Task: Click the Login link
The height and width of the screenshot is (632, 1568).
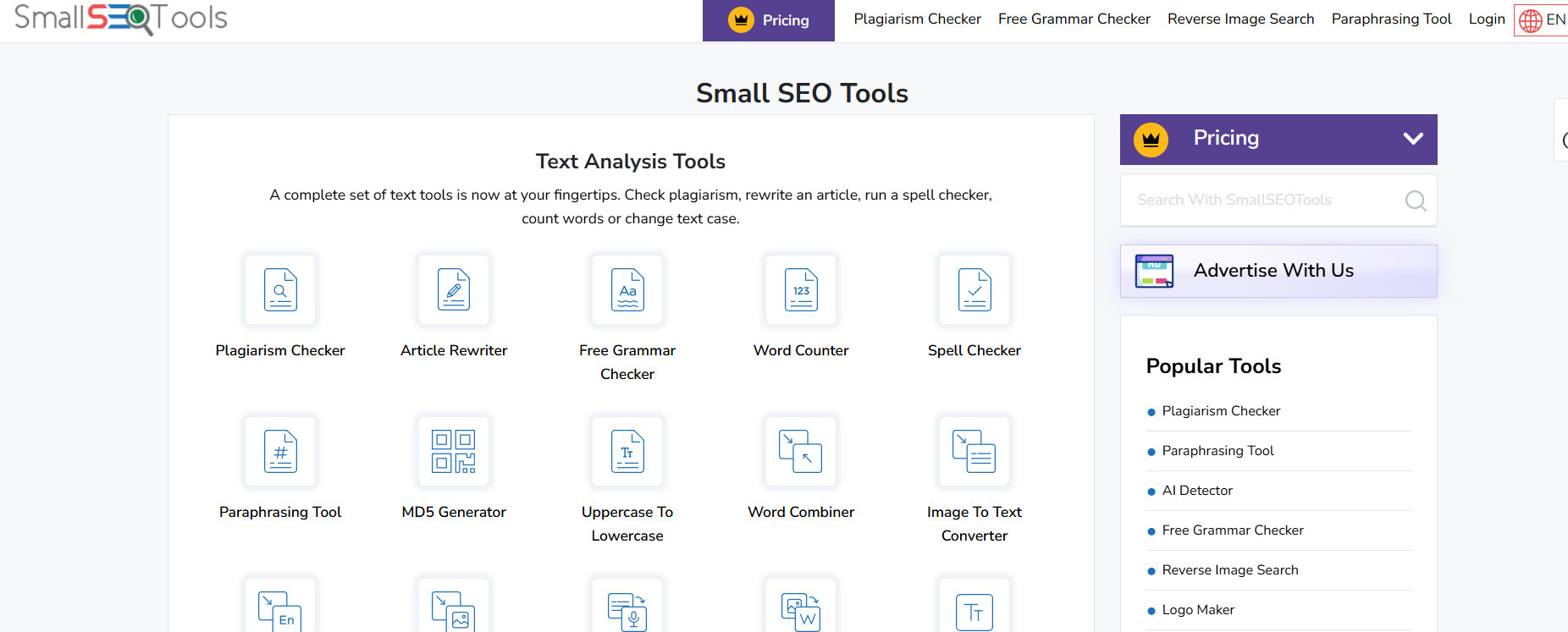Action: coord(1486,19)
